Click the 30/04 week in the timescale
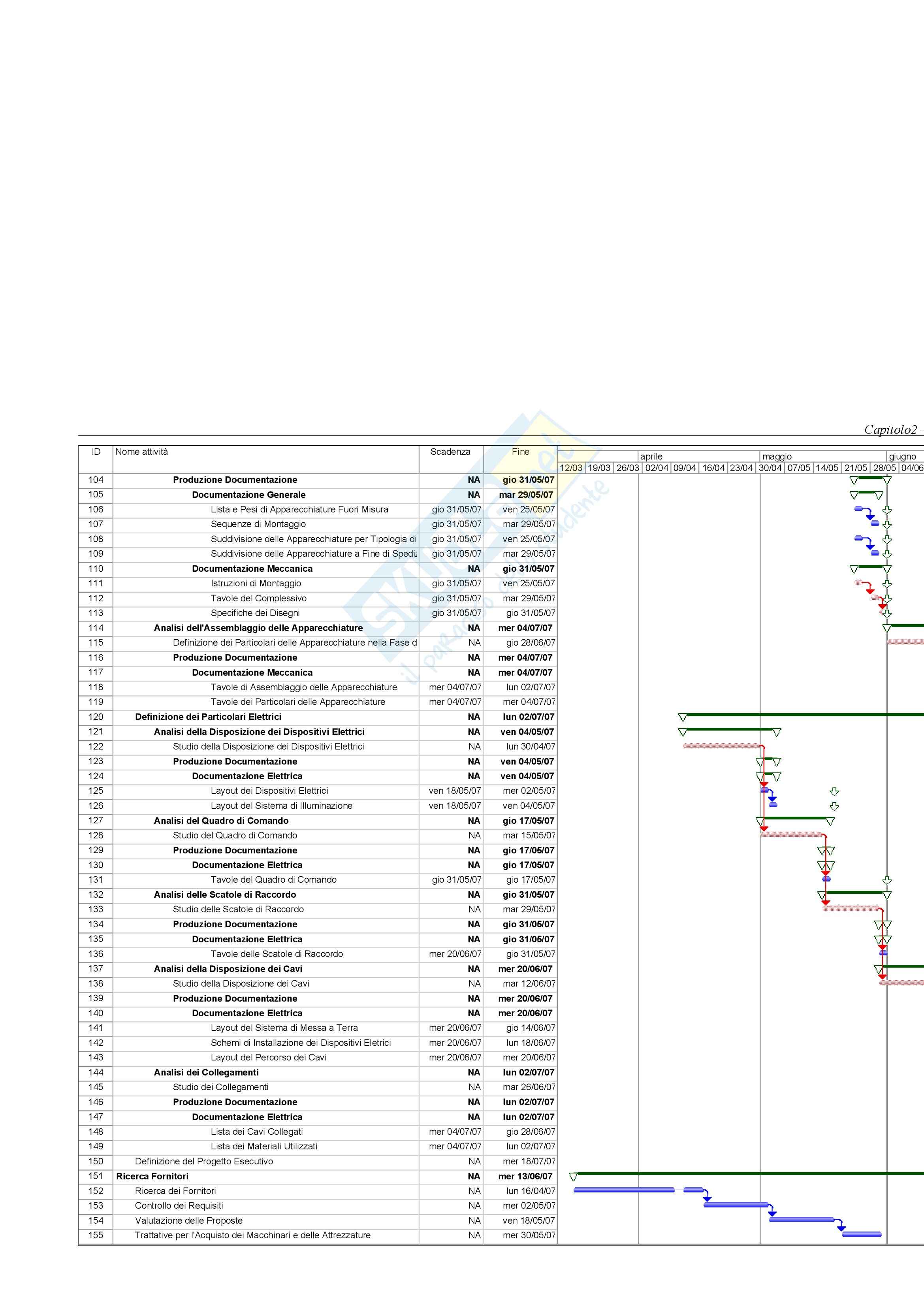Viewport: 924px width, 1307px height. (x=770, y=468)
